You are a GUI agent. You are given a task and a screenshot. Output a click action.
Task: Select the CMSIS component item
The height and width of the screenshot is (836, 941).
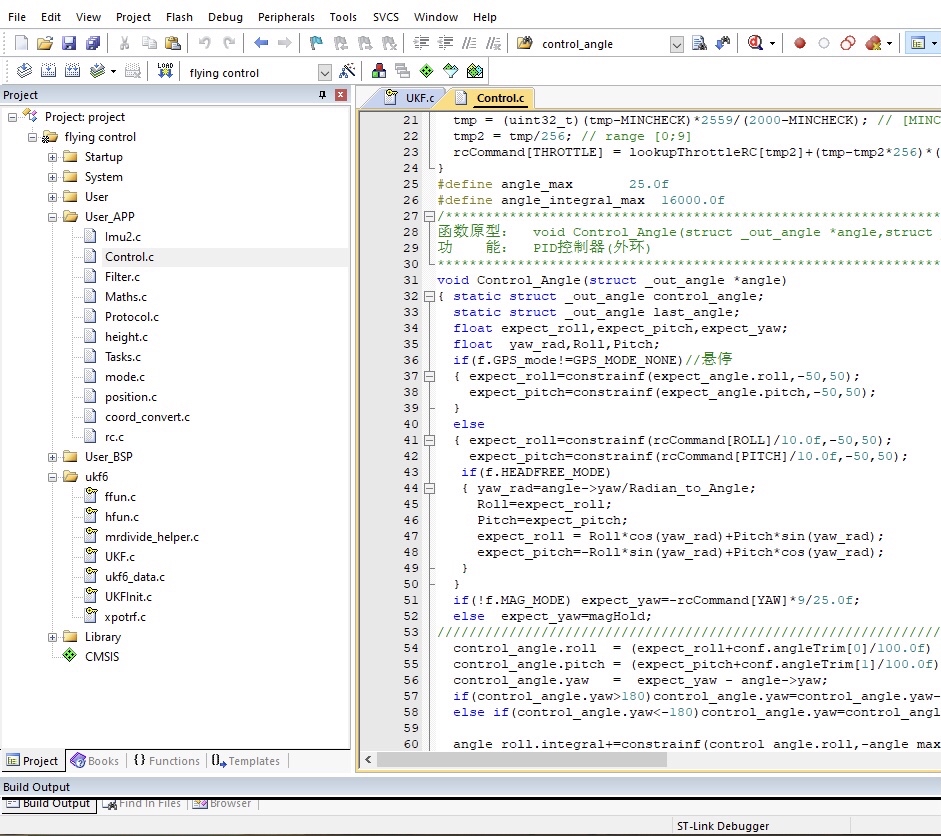pos(101,657)
